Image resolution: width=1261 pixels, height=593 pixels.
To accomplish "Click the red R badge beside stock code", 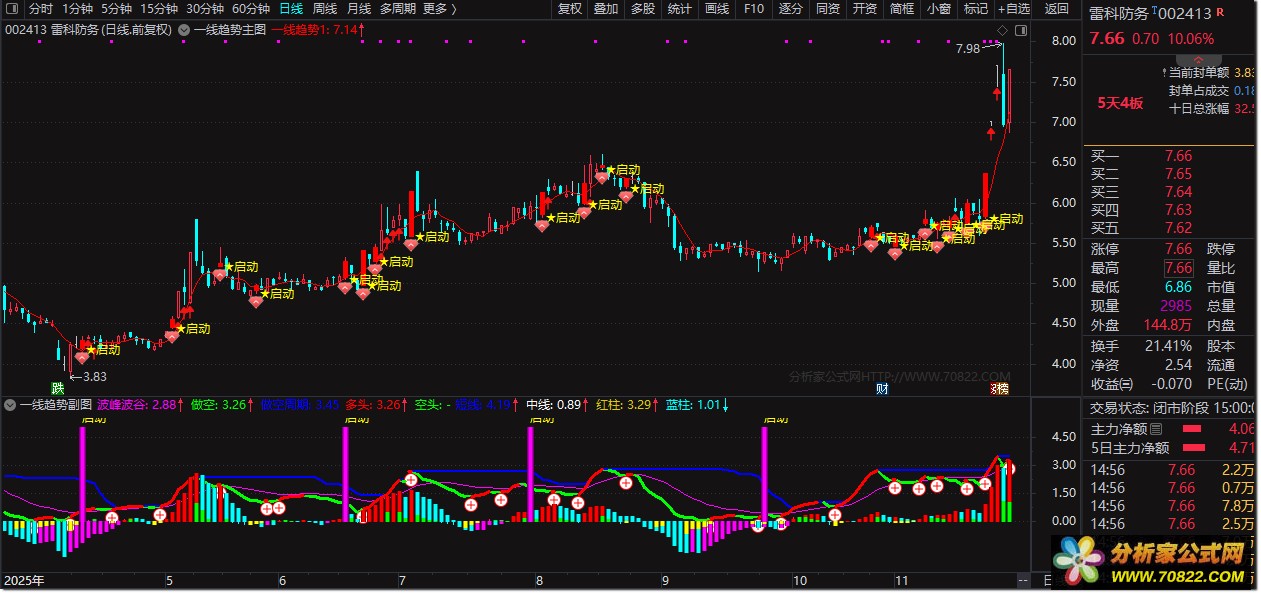I will [1219, 12].
